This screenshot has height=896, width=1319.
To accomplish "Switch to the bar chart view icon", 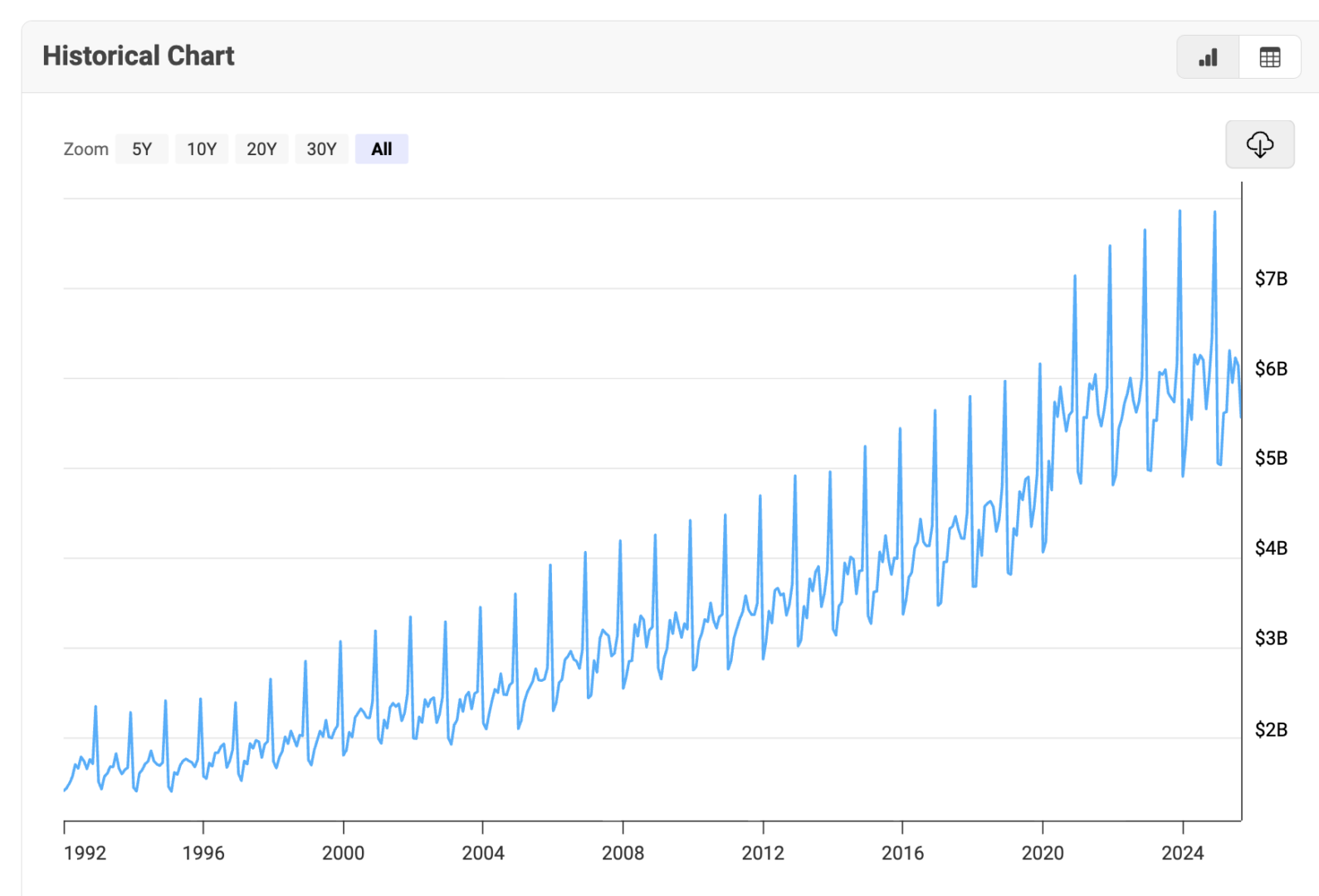I will 1208,57.
